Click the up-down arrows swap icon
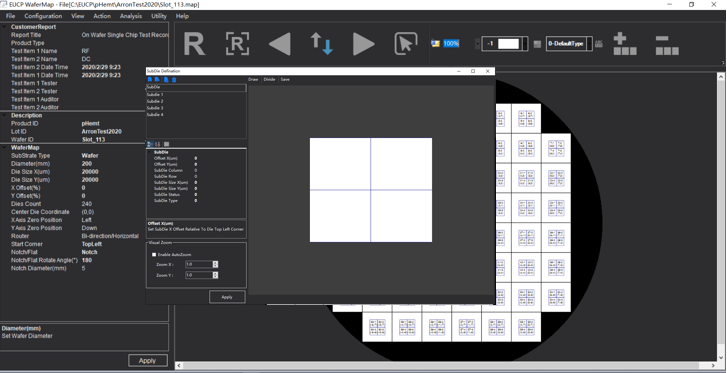This screenshot has height=373, width=727. coord(322,44)
